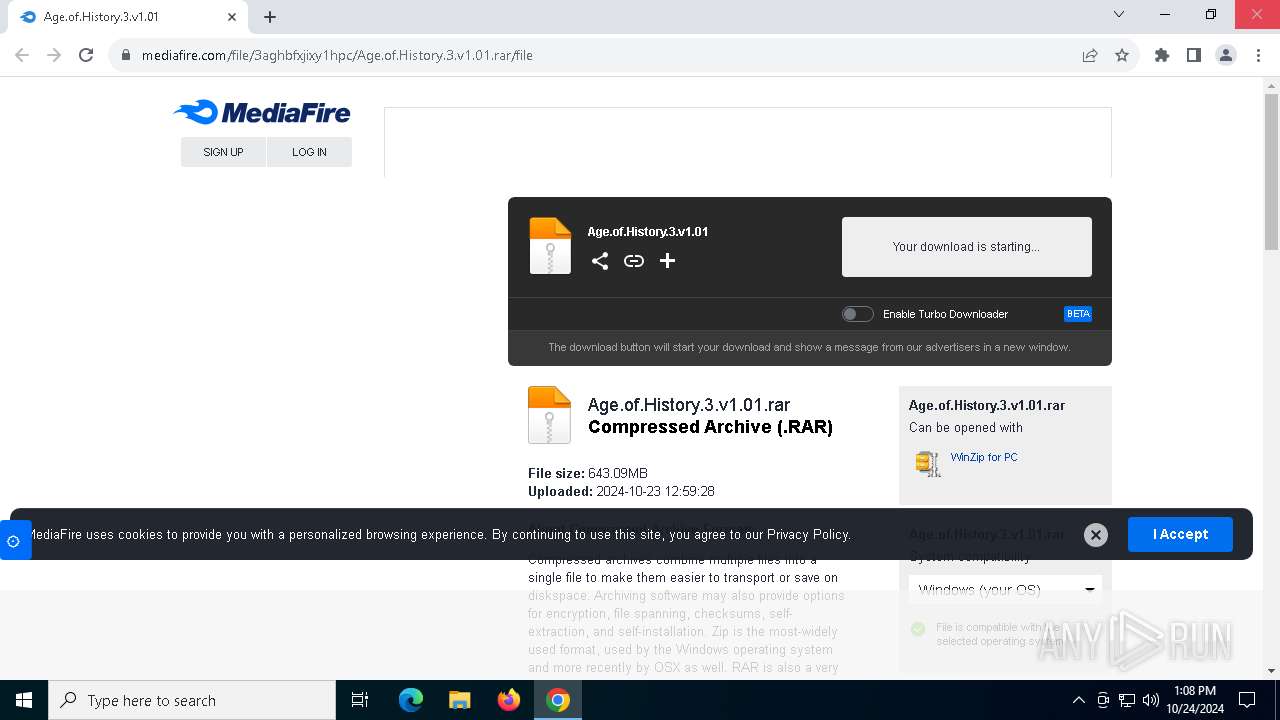1280x720 pixels.
Task: Click the 'Compressed Archive (.RAR)' text
Action: 710,427
